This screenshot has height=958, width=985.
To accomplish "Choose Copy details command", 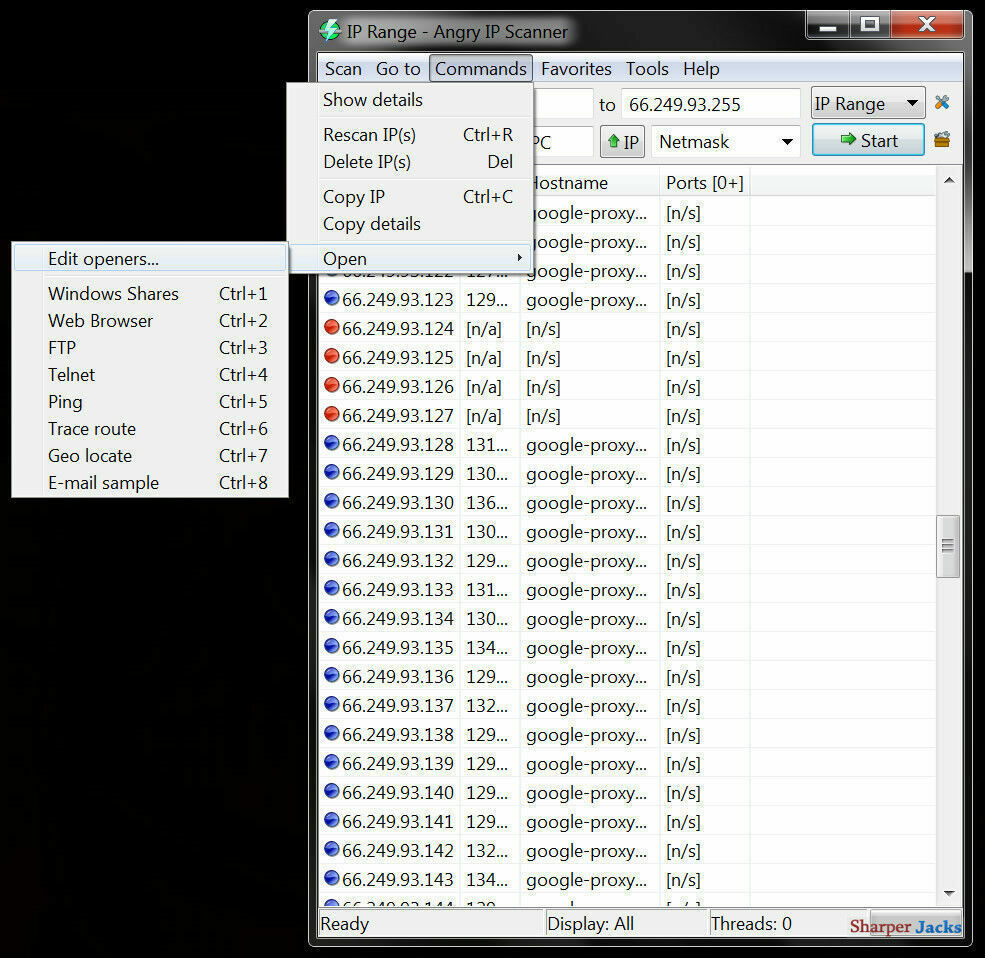I will pos(410,224).
